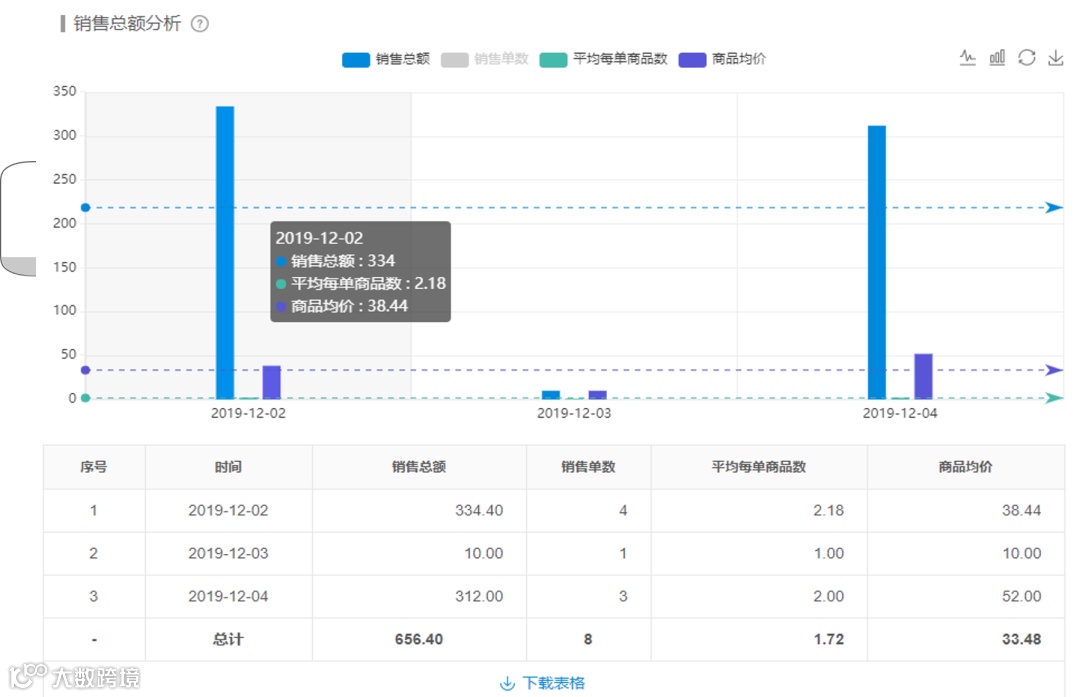Click the teal 平均每单商品数 legend swatch
1080x697 pixels.
click(x=554, y=60)
